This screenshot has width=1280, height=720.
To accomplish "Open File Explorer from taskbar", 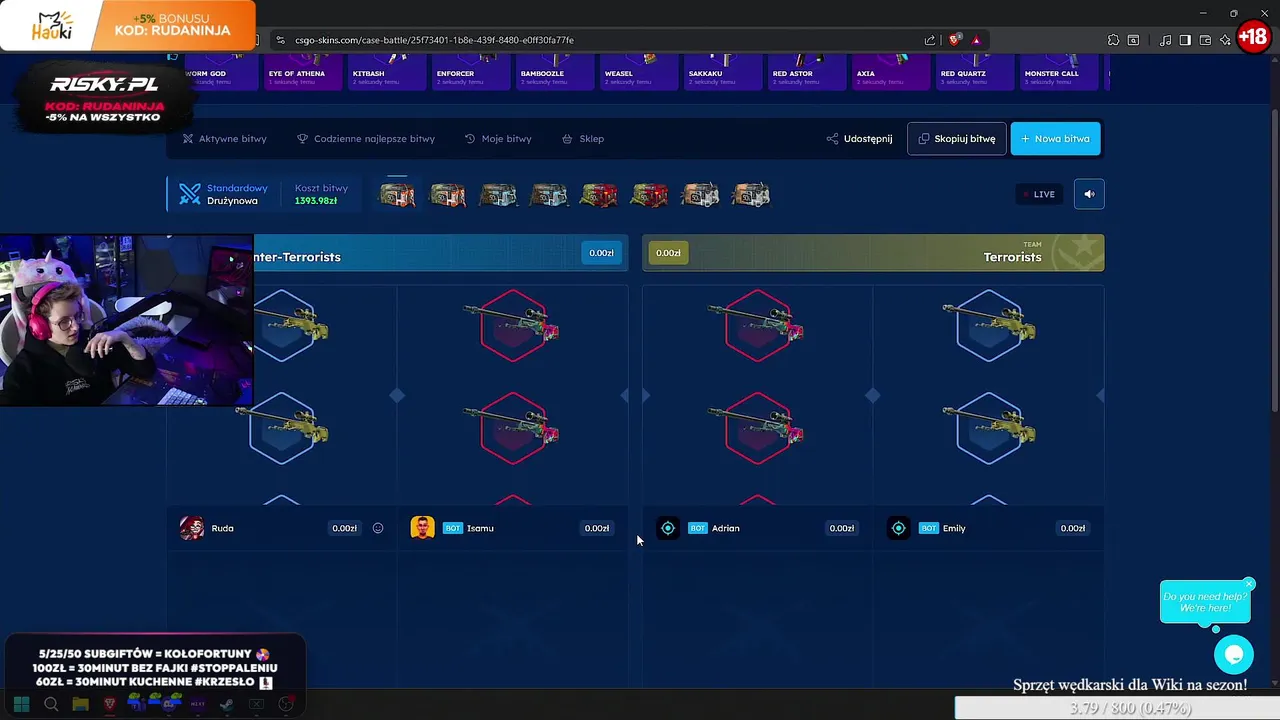I will [x=80, y=704].
